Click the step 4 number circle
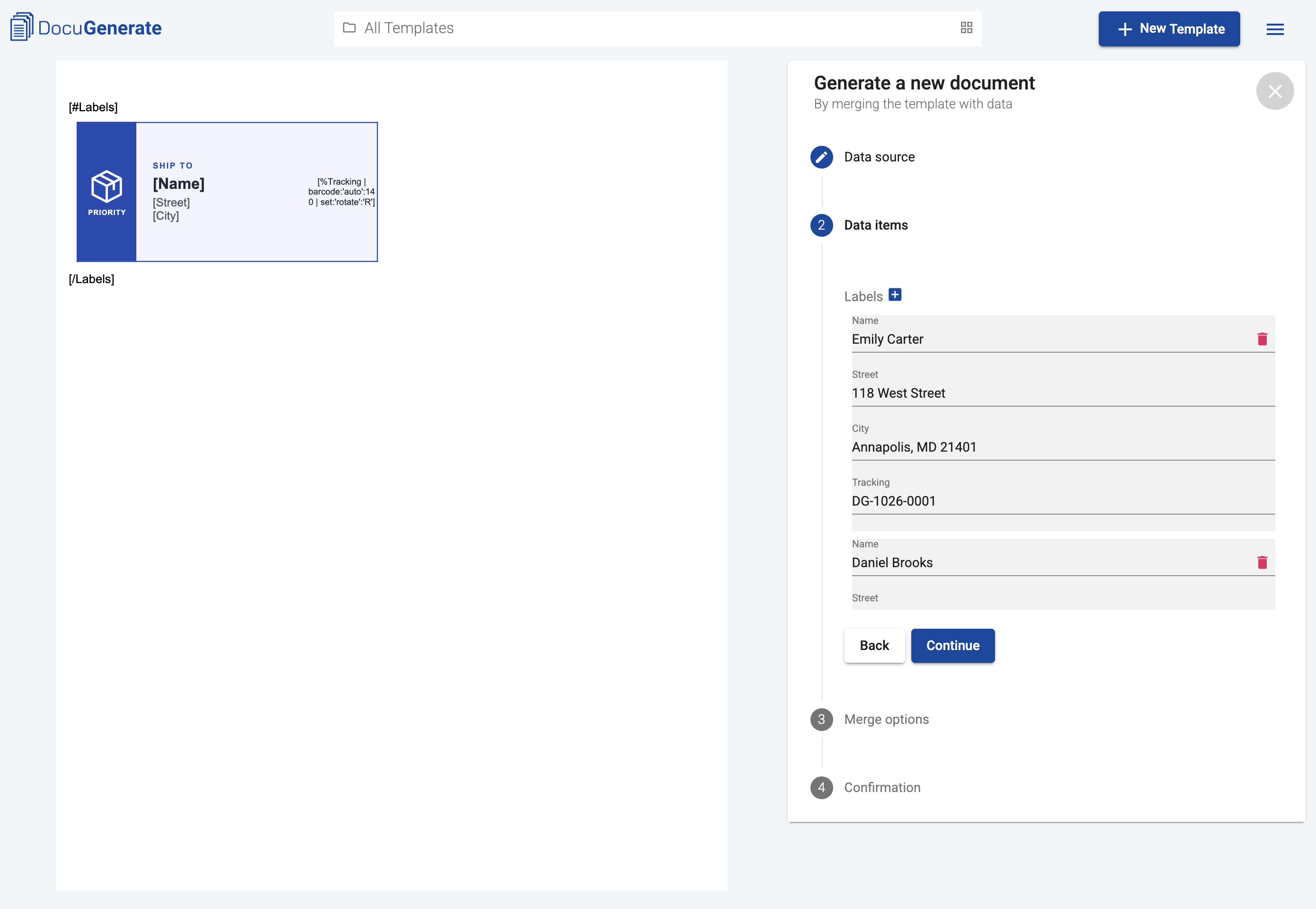This screenshot has width=1316, height=909. pyautogui.click(x=821, y=788)
